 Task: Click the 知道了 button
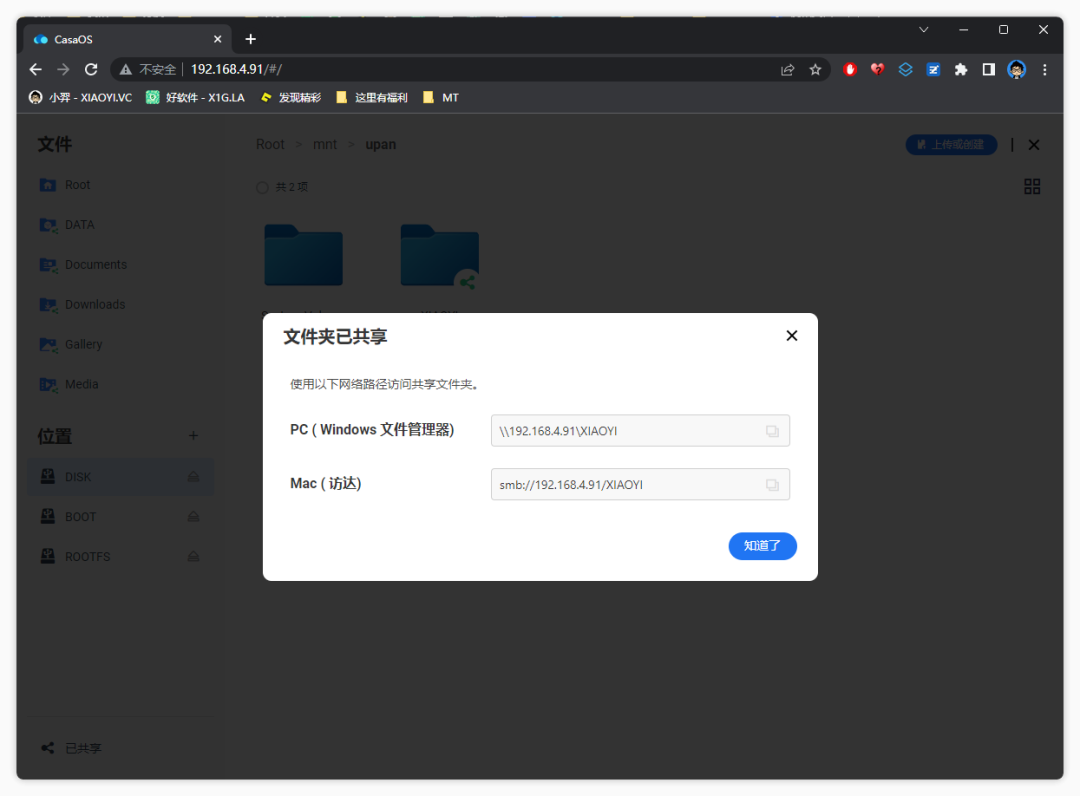point(762,546)
